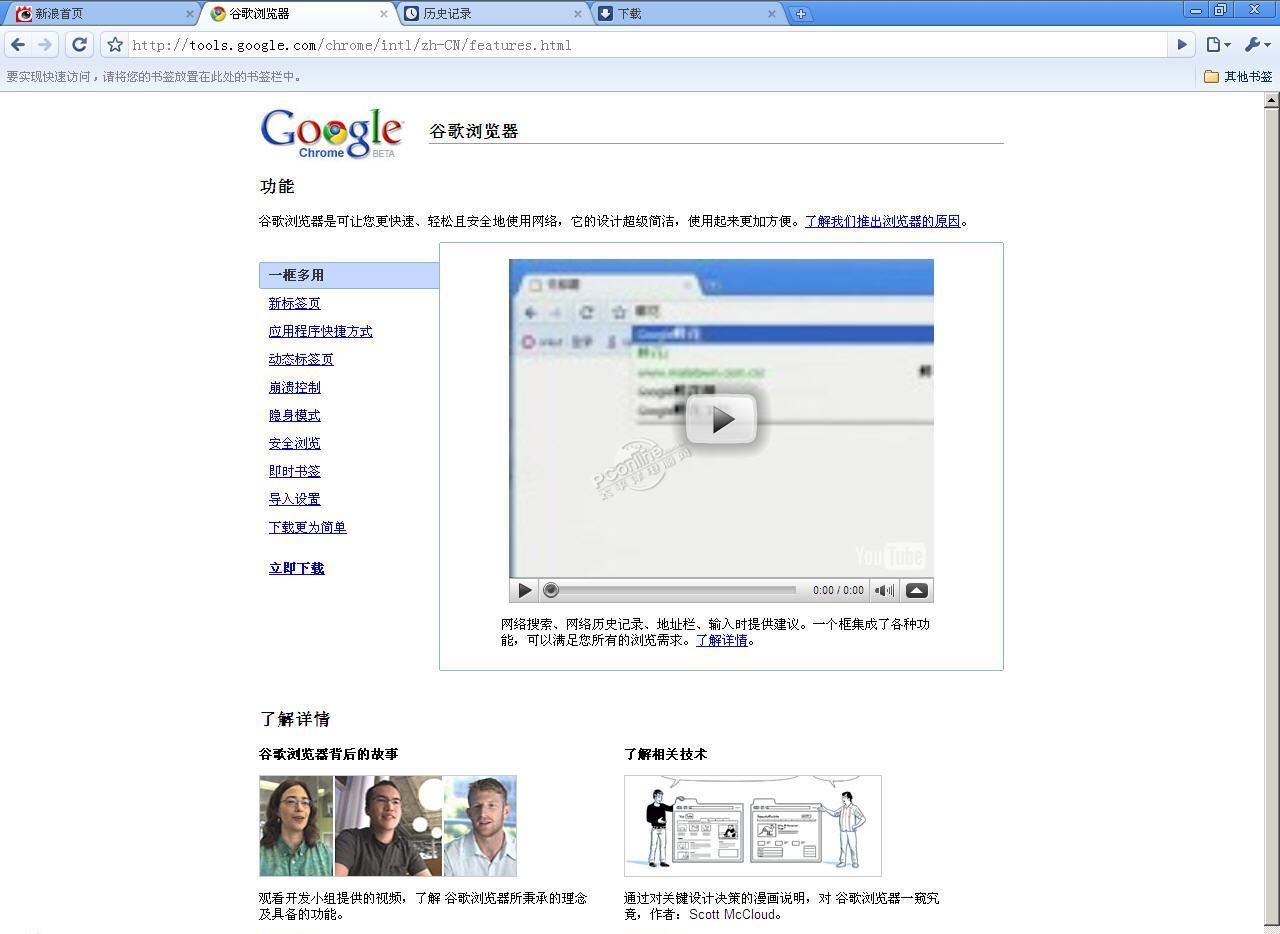This screenshot has height=934, width=1280.
Task: Open the 导入设置 feature link
Action: pos(294,499)
